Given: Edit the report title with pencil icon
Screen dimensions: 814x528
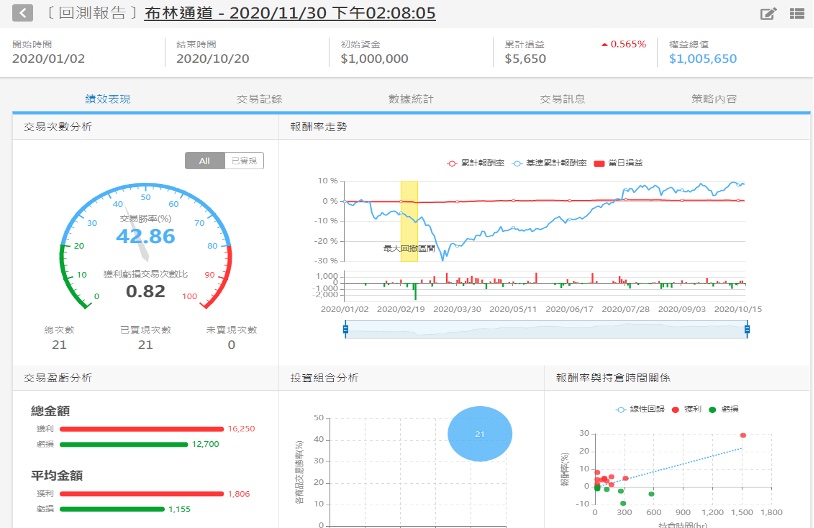Looking at the screenshot, I should click(x=768, y=13).
